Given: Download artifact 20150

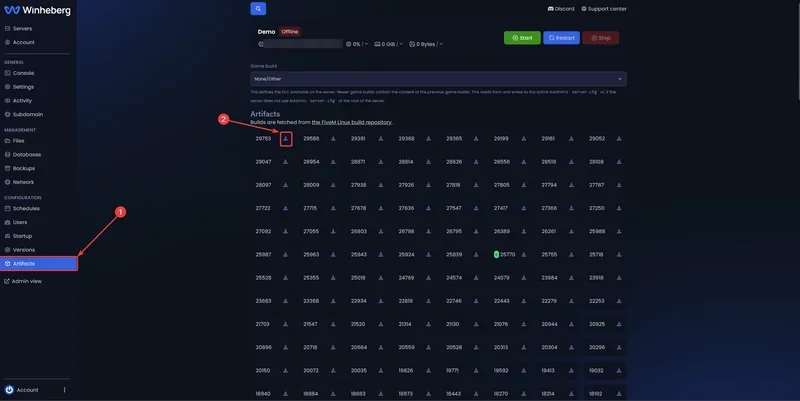Looking at the screenshot, I should [286, 371].
